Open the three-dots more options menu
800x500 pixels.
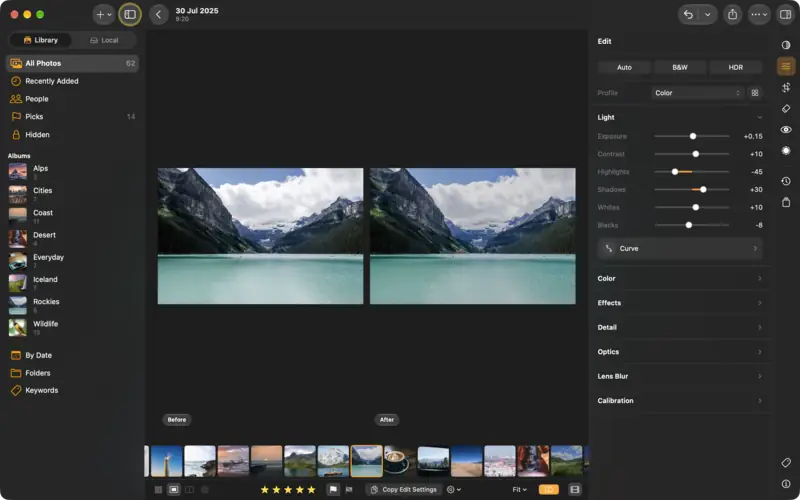click(759, 14)
